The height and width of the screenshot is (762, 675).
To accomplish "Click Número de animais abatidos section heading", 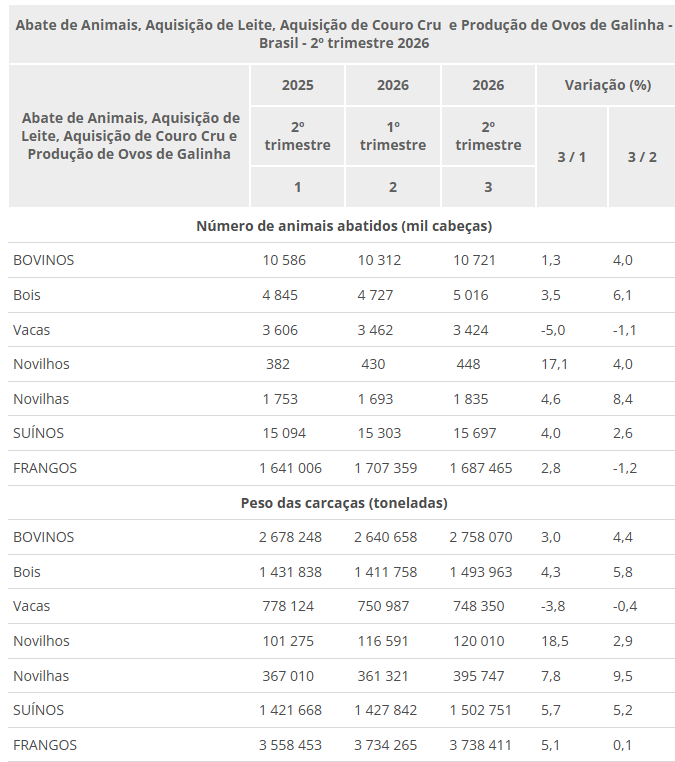I will [x=344, y=226].
